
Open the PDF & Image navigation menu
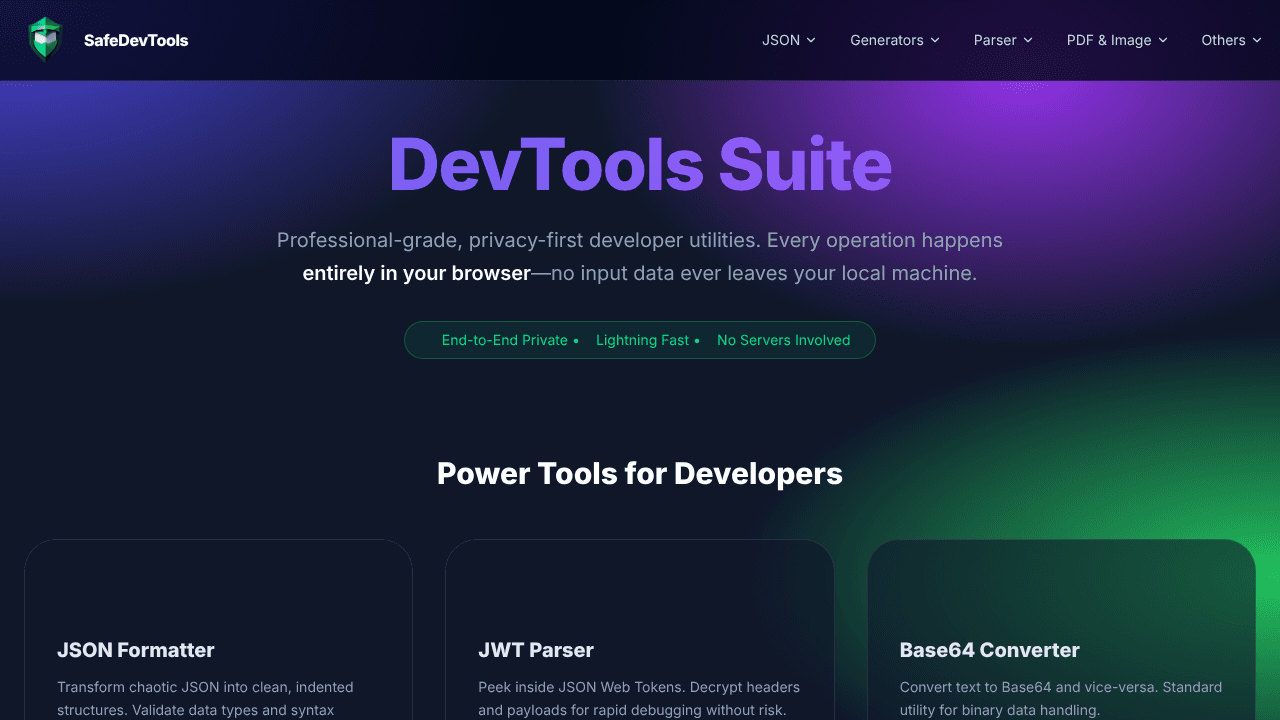click(x=1117, y=40)
